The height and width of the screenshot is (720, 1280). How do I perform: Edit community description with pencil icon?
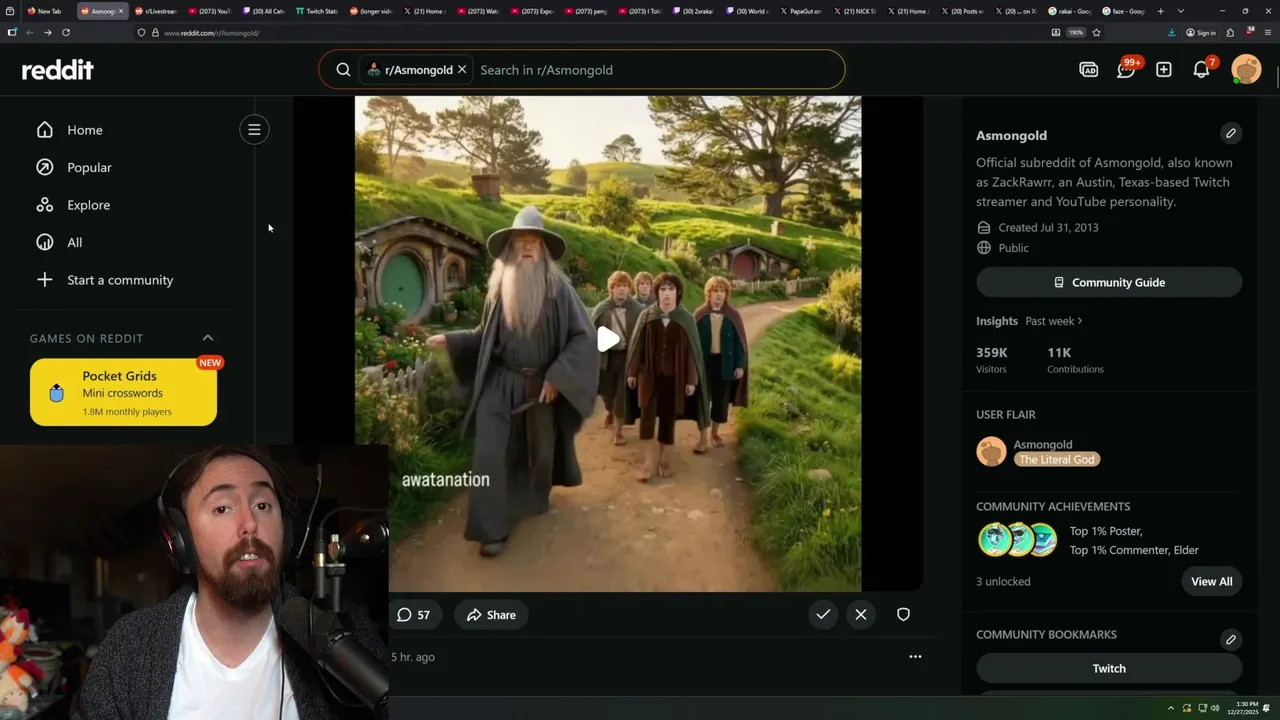pos(1231,133)
